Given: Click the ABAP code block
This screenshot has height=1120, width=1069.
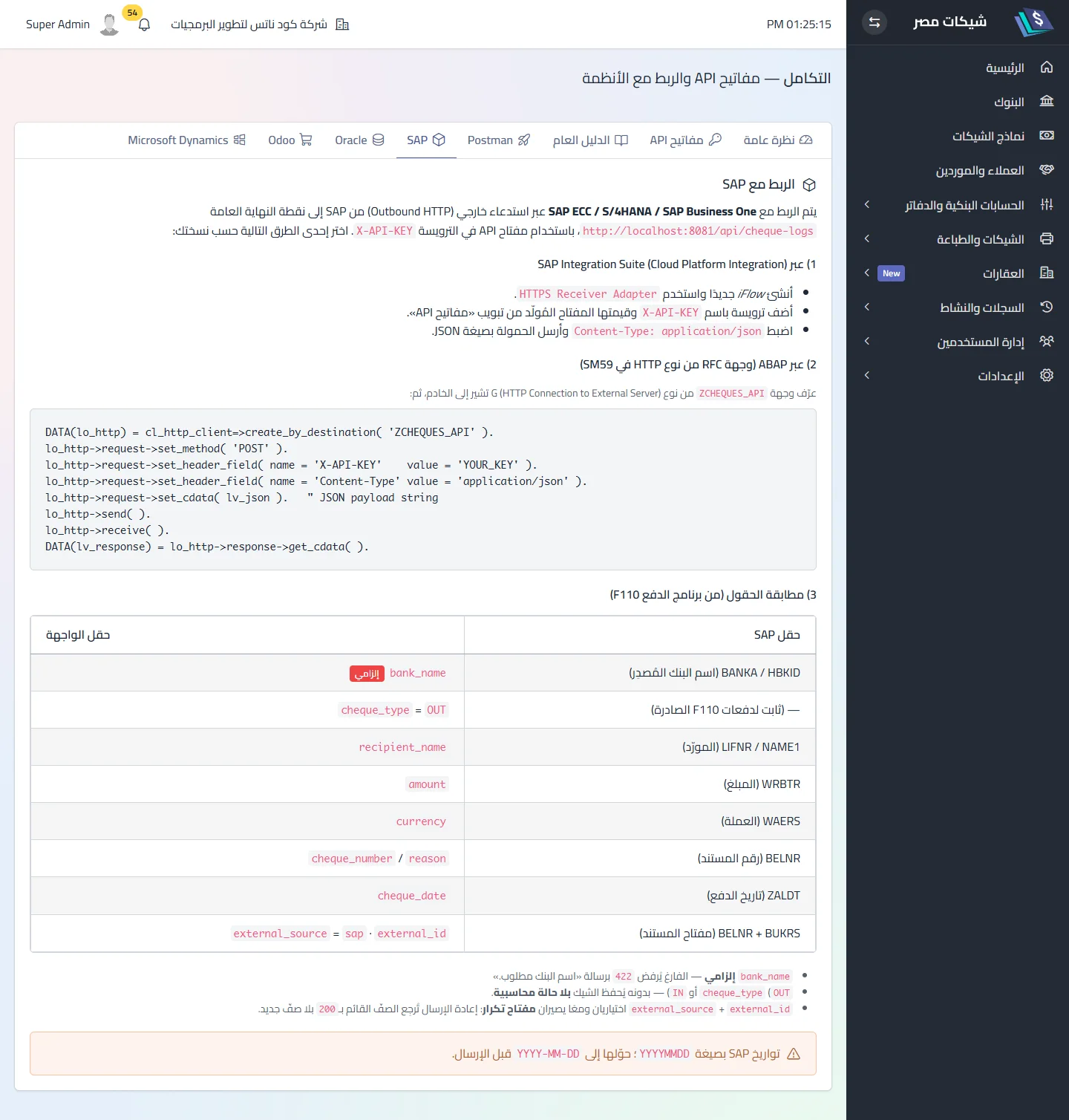Looking at the screenshot, I should point(423,489).
